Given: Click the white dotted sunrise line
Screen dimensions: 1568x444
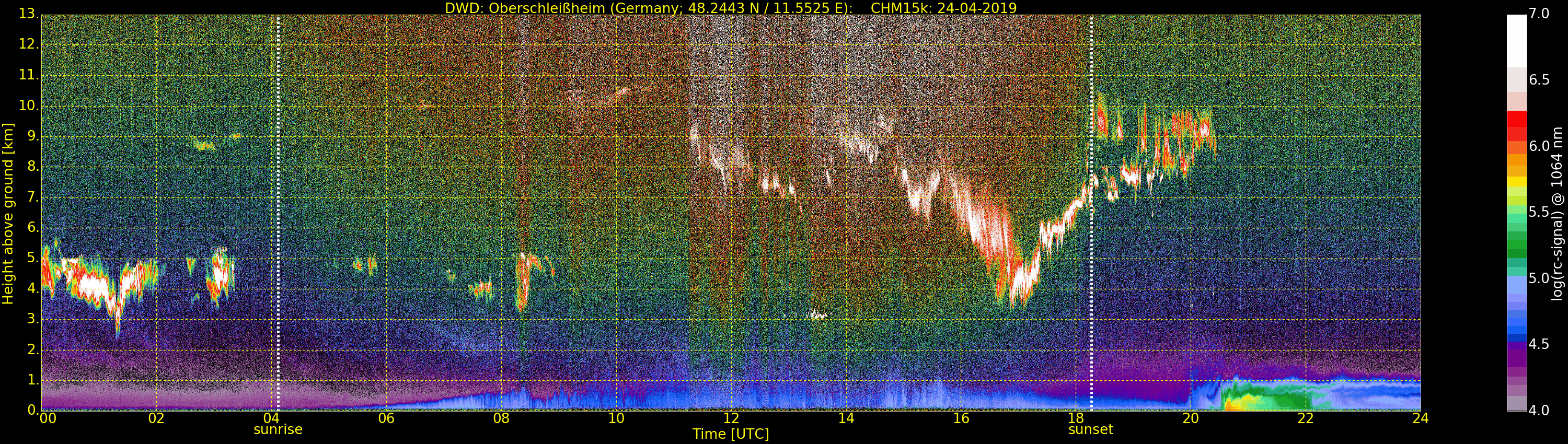Looking at the screenshot, I should coord(278,213).
